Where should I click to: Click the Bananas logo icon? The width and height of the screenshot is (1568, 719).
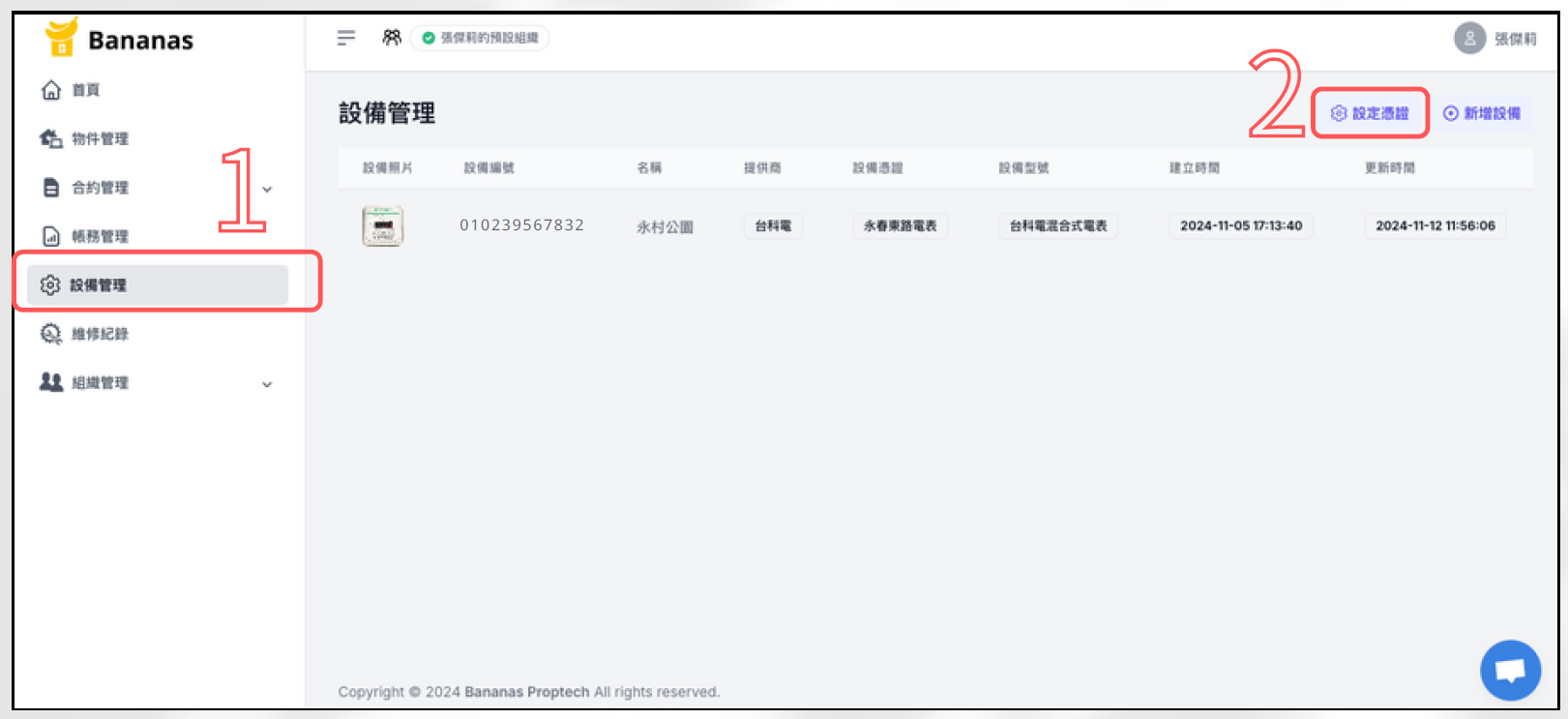coord(61,38)
